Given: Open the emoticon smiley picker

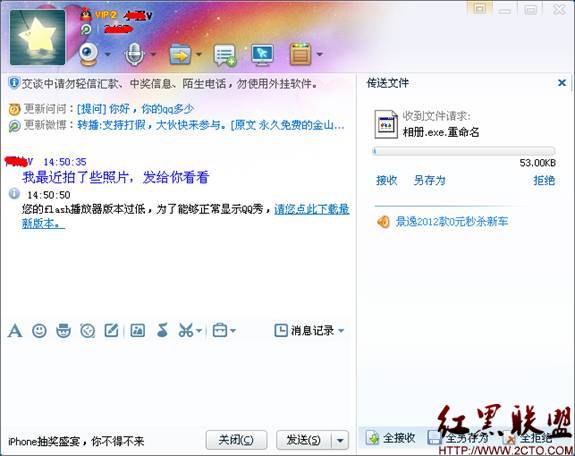Looking at the screenshot, I should pyautogui.click(x=39, y=331).
